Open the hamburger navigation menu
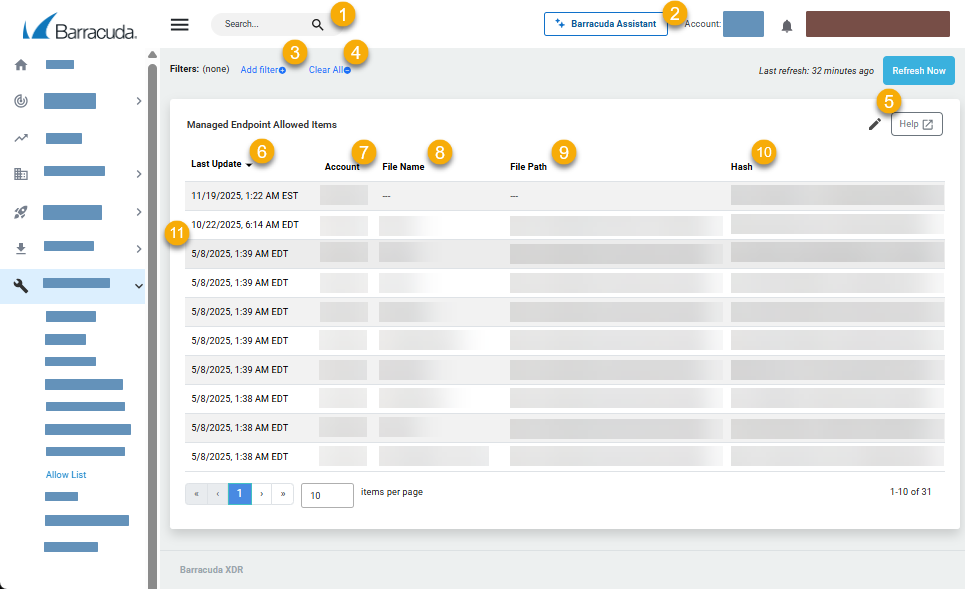The image size is (965, 589). click(x=180, y=25)
